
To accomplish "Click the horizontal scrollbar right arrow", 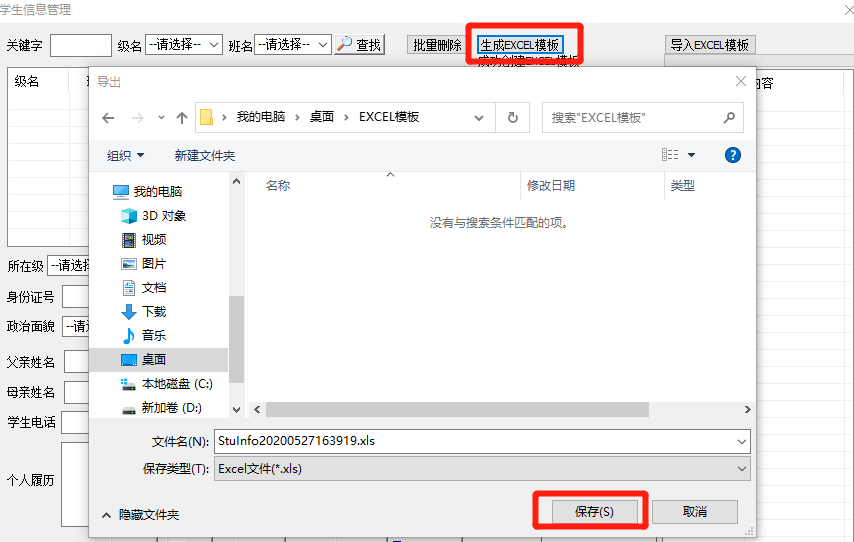I will [748, 409].
